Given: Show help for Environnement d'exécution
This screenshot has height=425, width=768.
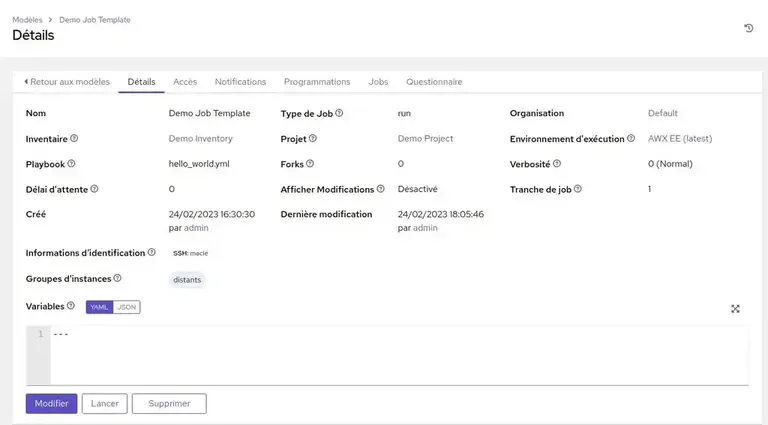Looking at the screenshot, I should click(x=631, y=139).
